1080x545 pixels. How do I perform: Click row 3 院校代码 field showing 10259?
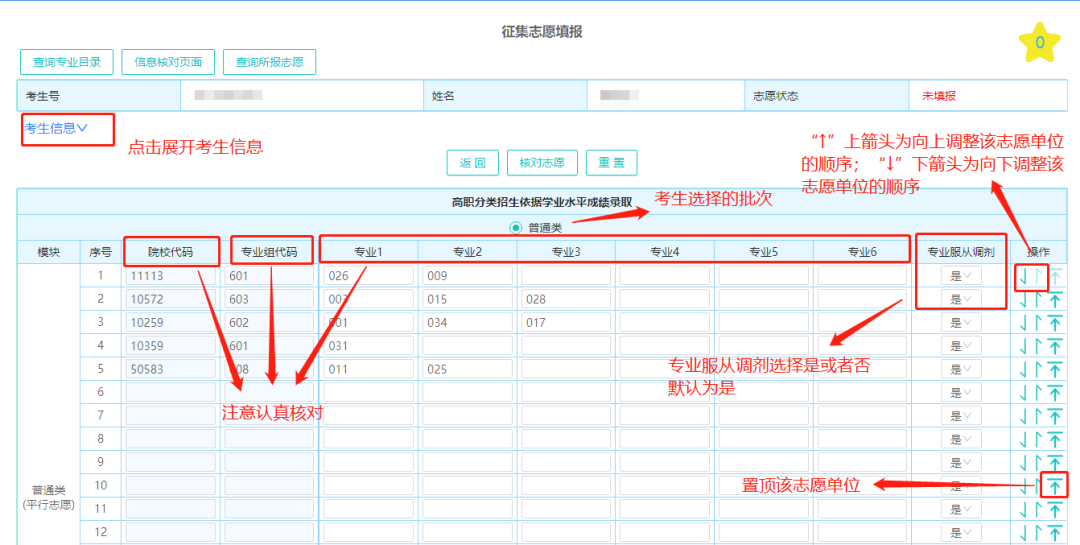click(x=171, y=323)
